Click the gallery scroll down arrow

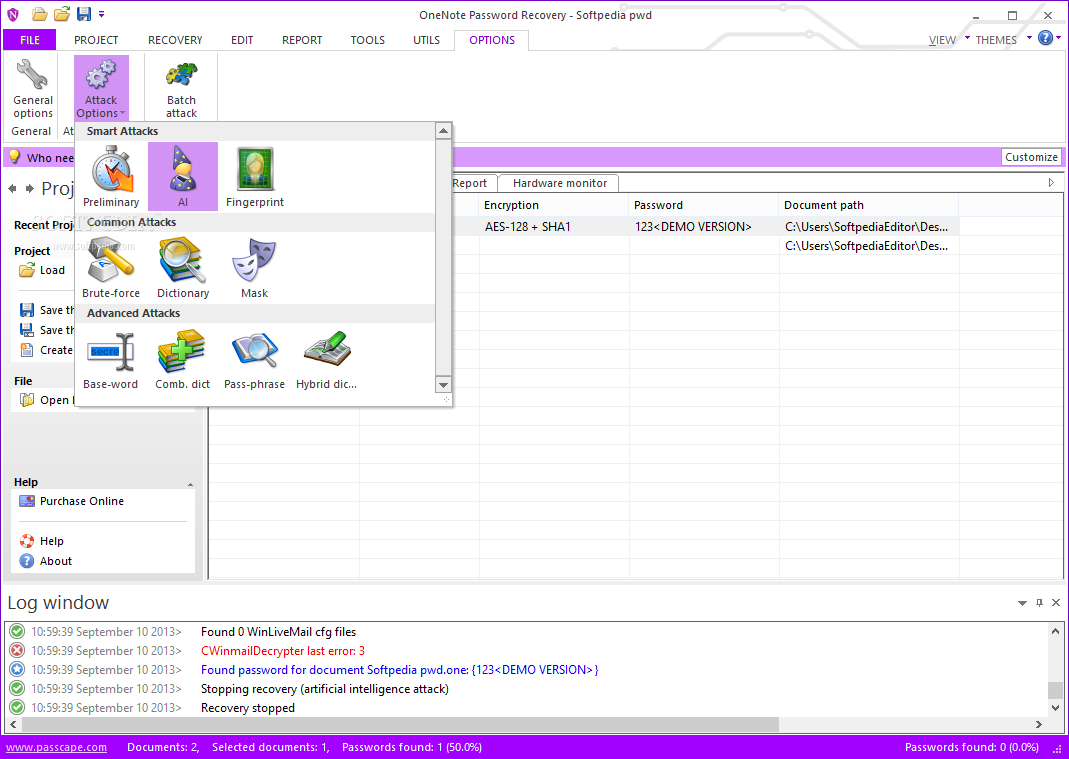point(443,385)
